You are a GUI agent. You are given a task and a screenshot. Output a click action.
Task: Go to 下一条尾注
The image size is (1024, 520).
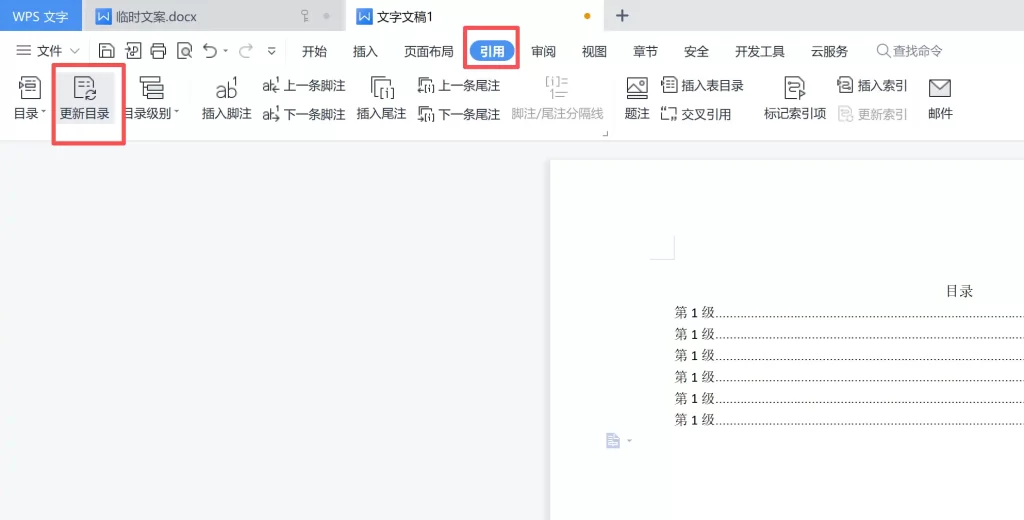point(459,114)
